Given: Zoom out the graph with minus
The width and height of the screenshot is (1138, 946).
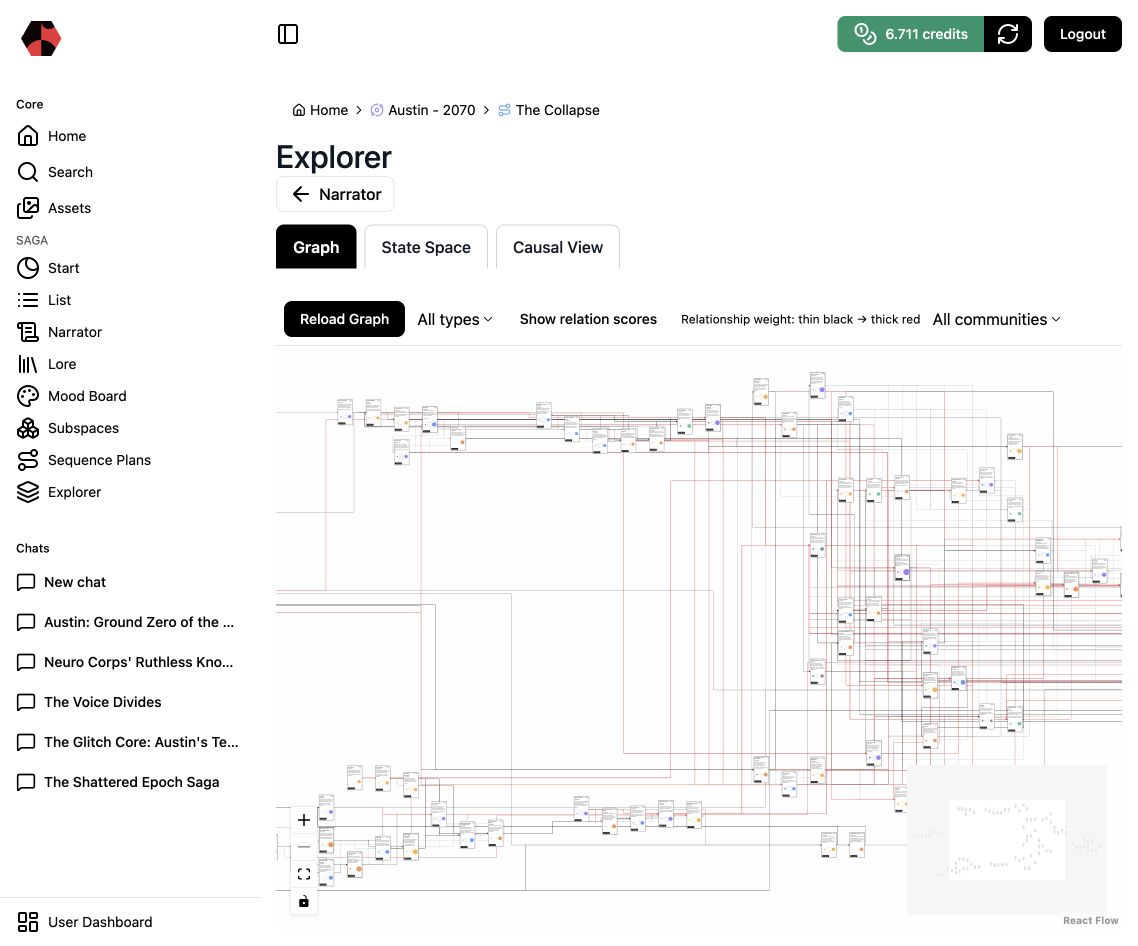Looking at the screenshot, I should click(x=303, y=847).
